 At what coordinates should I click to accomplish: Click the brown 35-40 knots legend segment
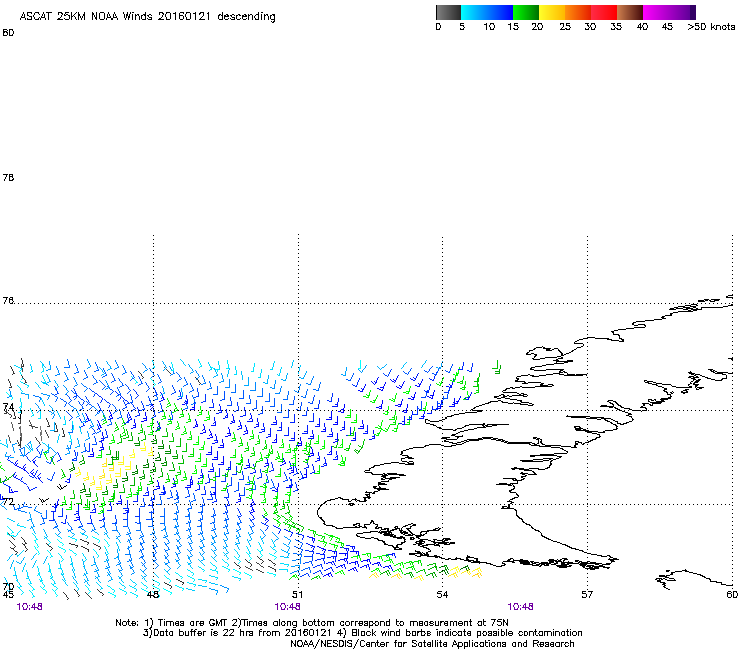pos(630,12)
